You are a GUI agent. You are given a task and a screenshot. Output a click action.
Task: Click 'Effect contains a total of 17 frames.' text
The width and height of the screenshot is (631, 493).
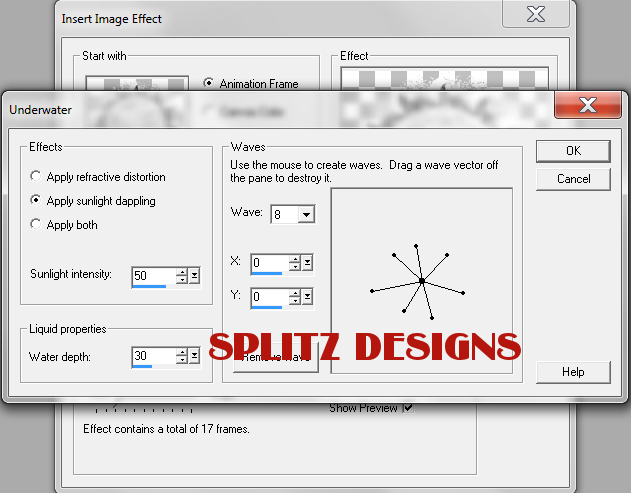166,429
